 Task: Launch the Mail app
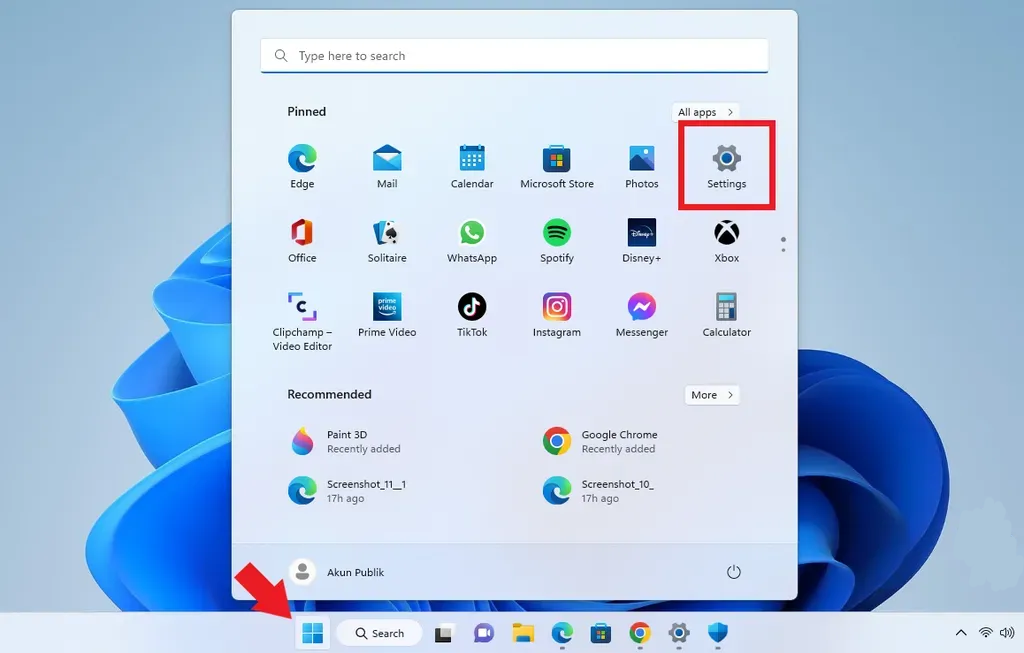387,167
